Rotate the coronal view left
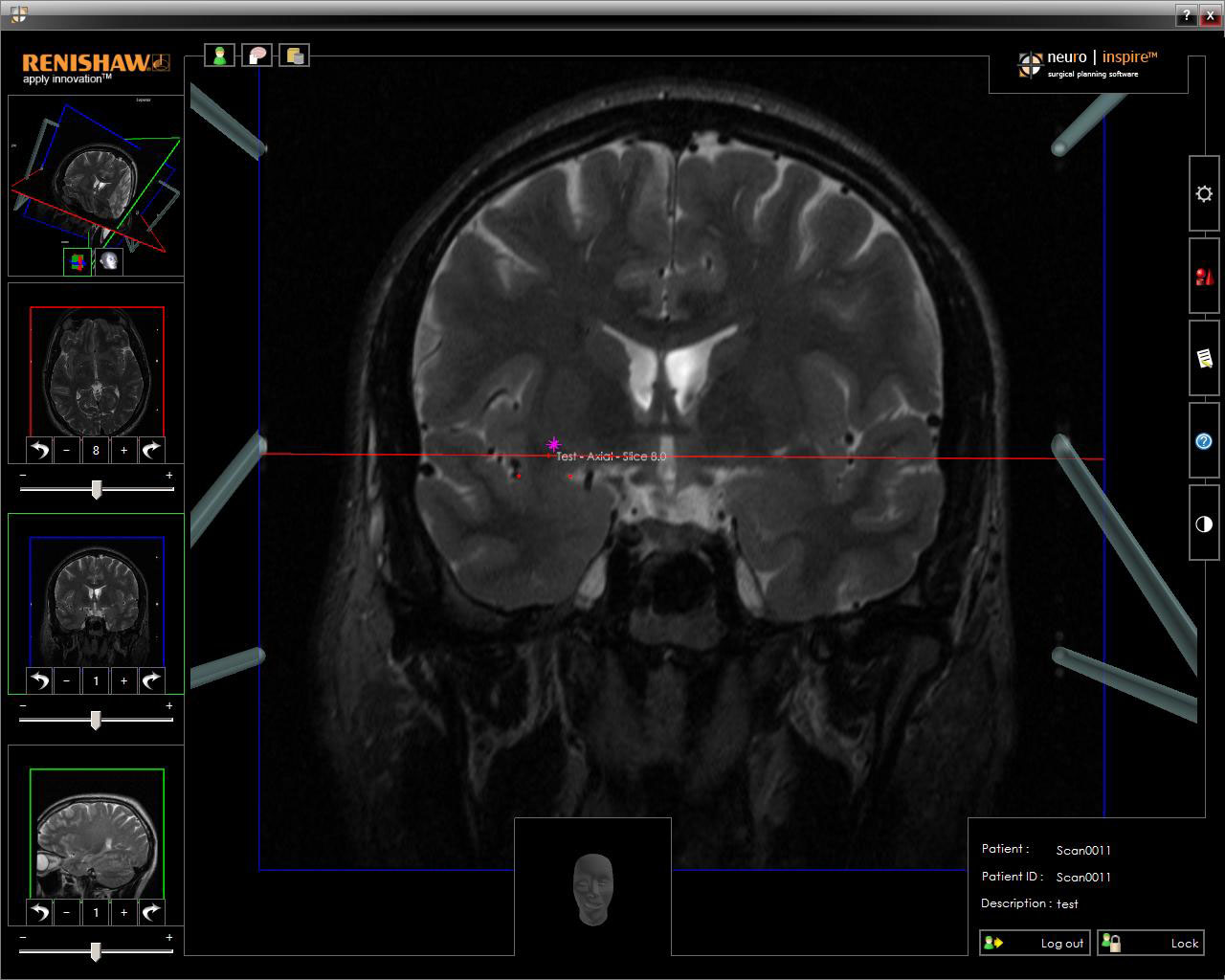Screen dimensions: 1225x980 pos(39,680)
